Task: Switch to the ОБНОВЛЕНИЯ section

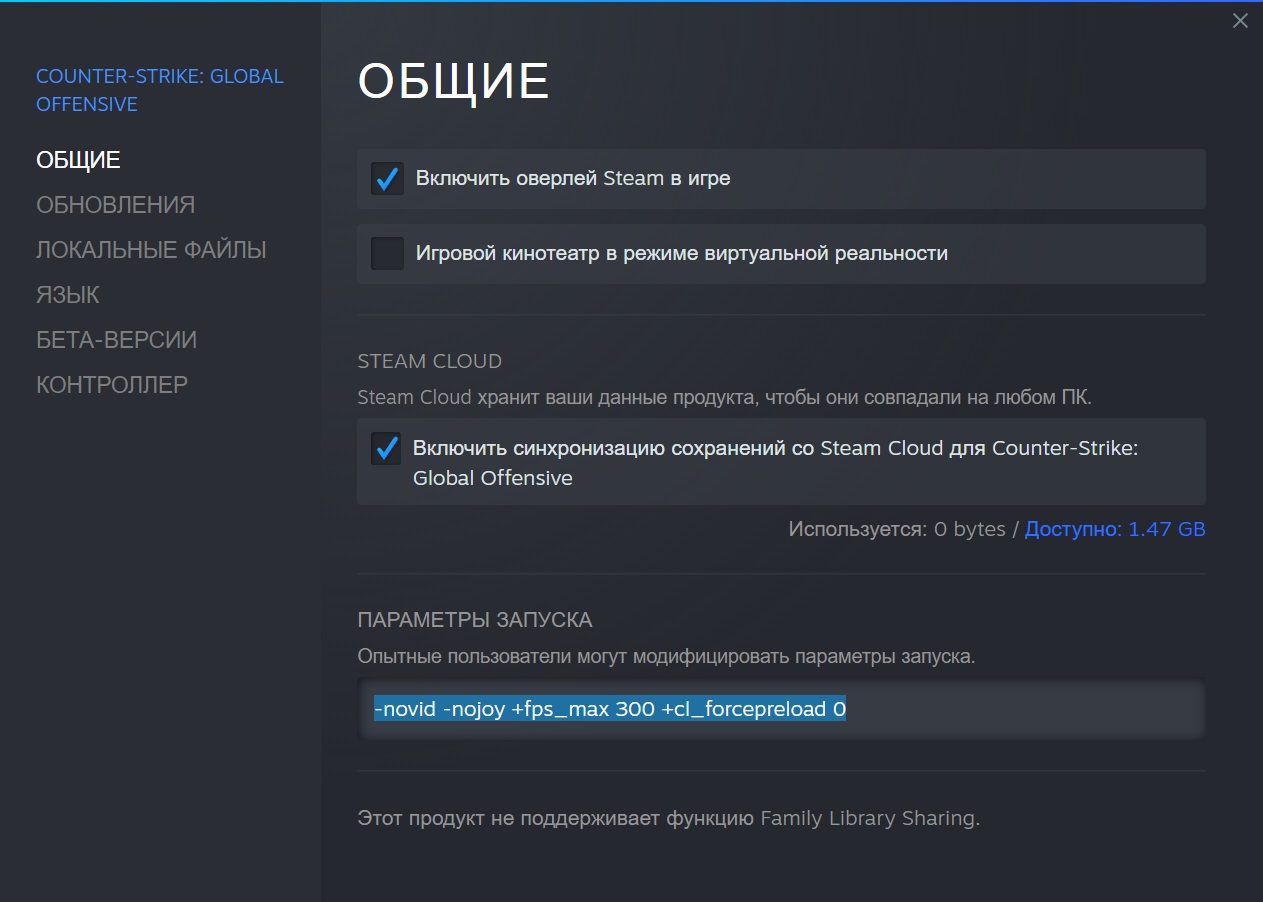Action: point(115,205)
